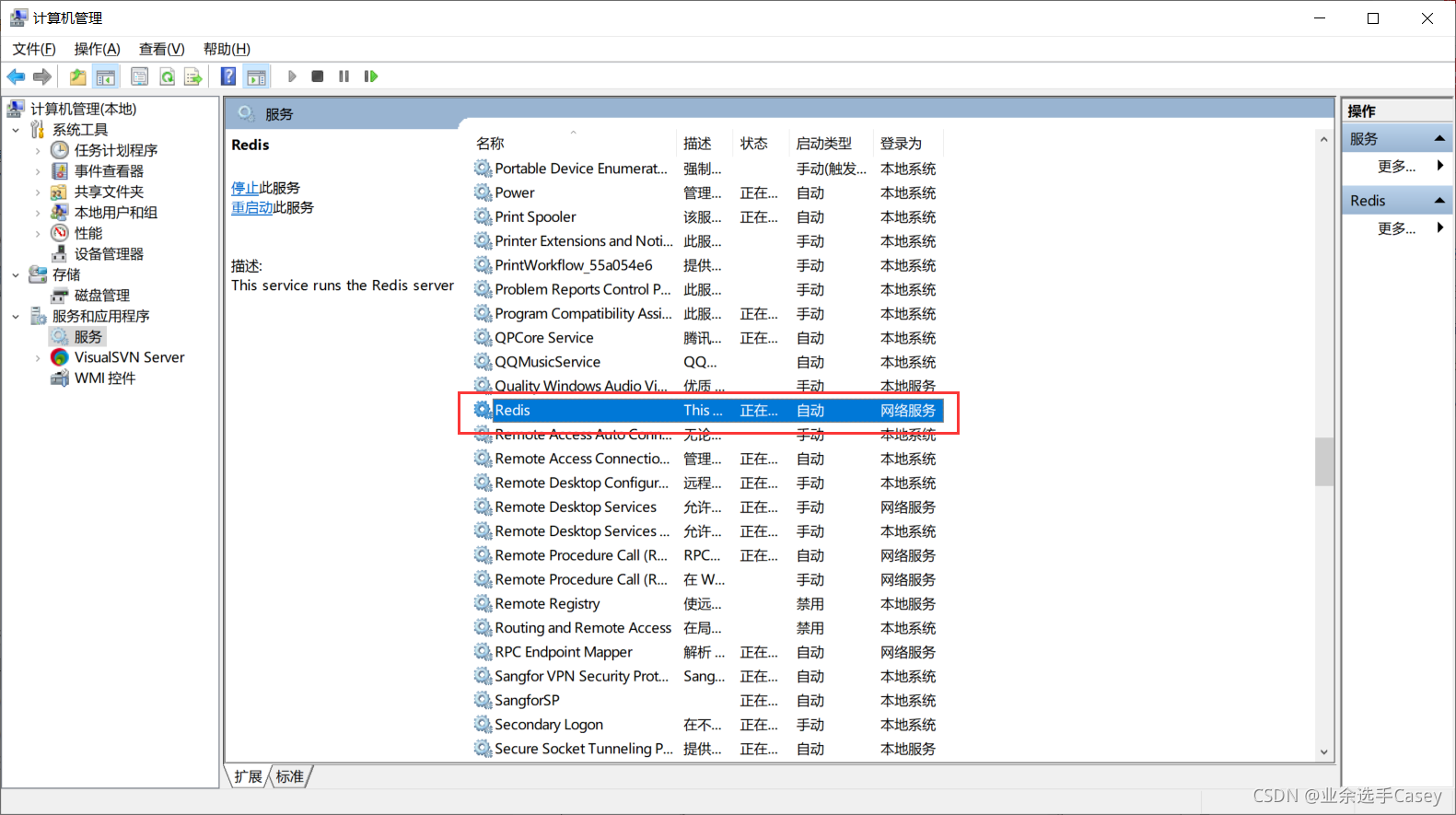Click the Start service play icon

[x=292, y=76]
